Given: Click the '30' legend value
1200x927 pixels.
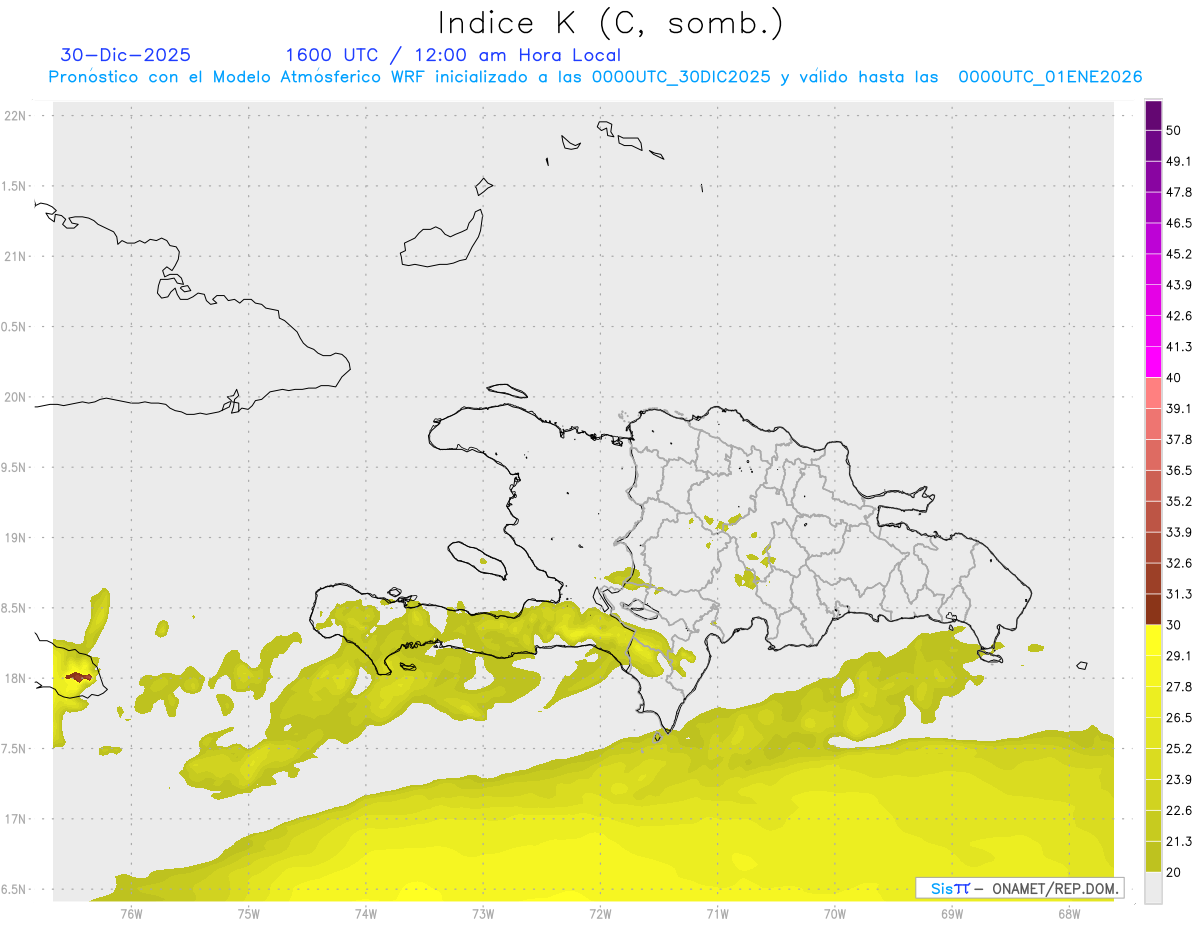Looking at the screenshot, I should tap(1174, 625).
